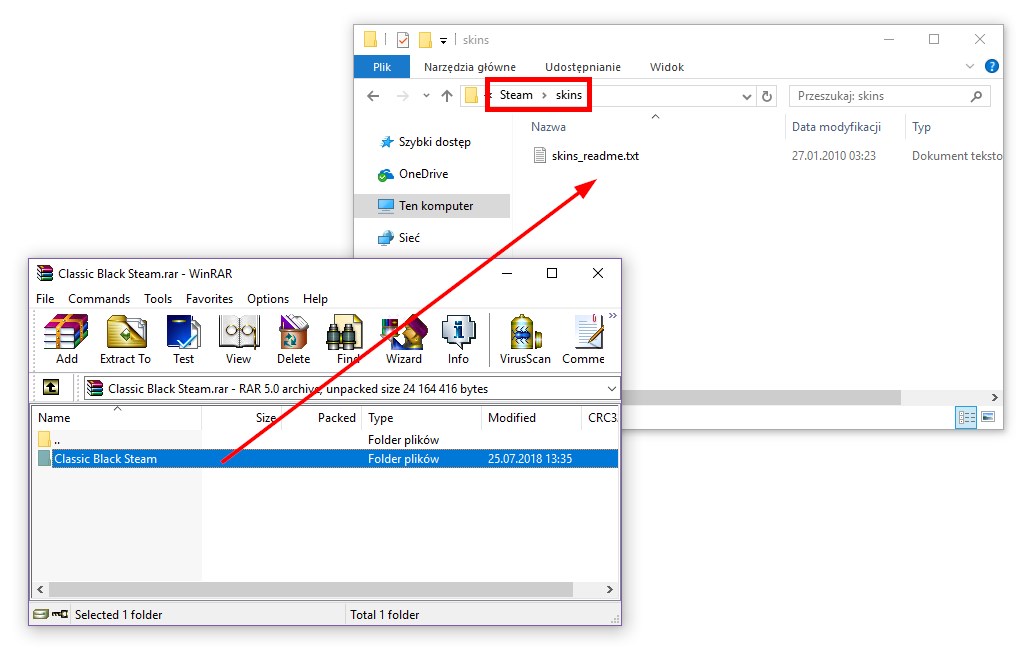Go back in Explorer skins window
This screenshot has width=1027, height=658.
click(x=373, y=96)
